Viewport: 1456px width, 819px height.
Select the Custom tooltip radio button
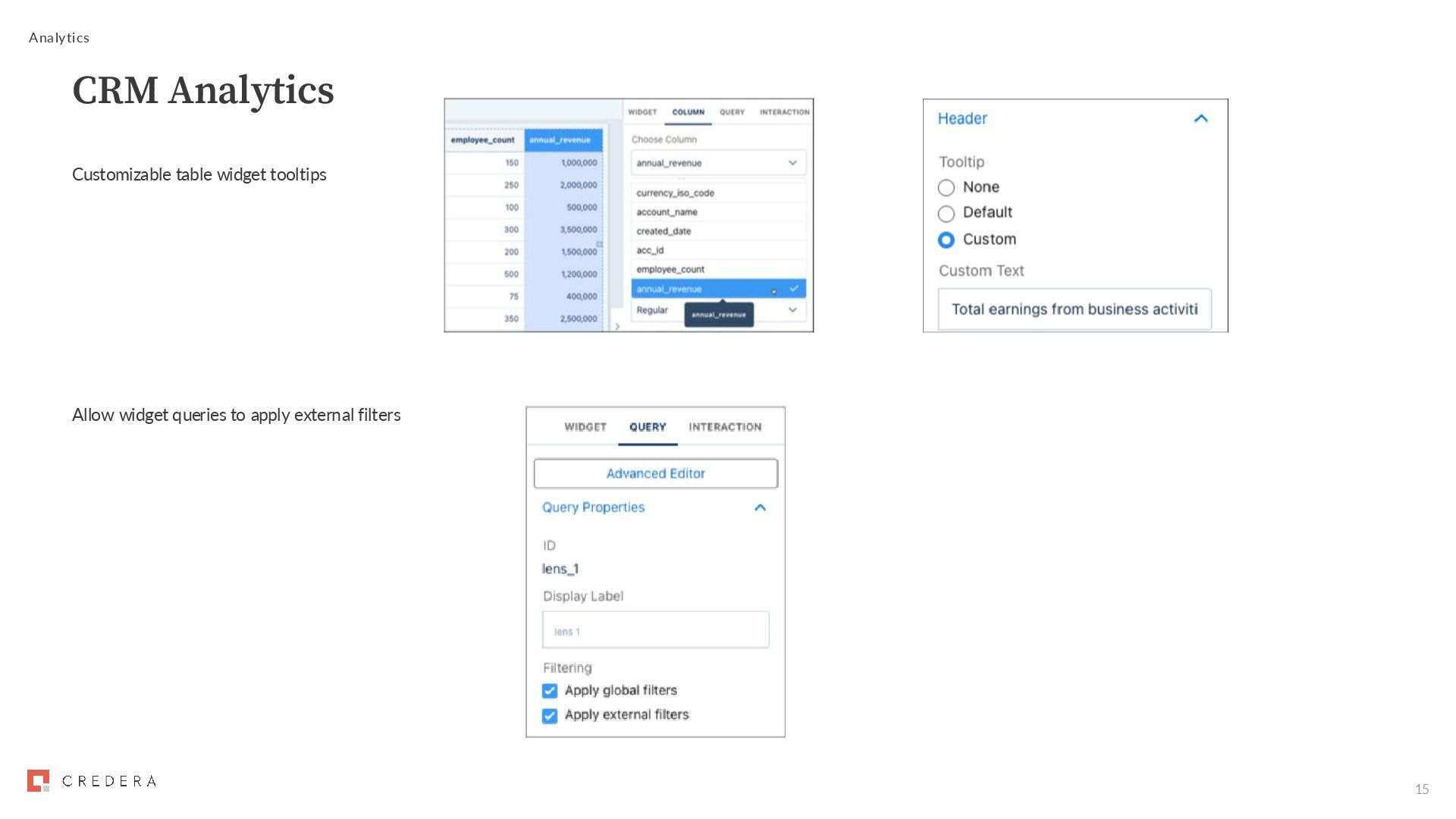click(946, 240)
